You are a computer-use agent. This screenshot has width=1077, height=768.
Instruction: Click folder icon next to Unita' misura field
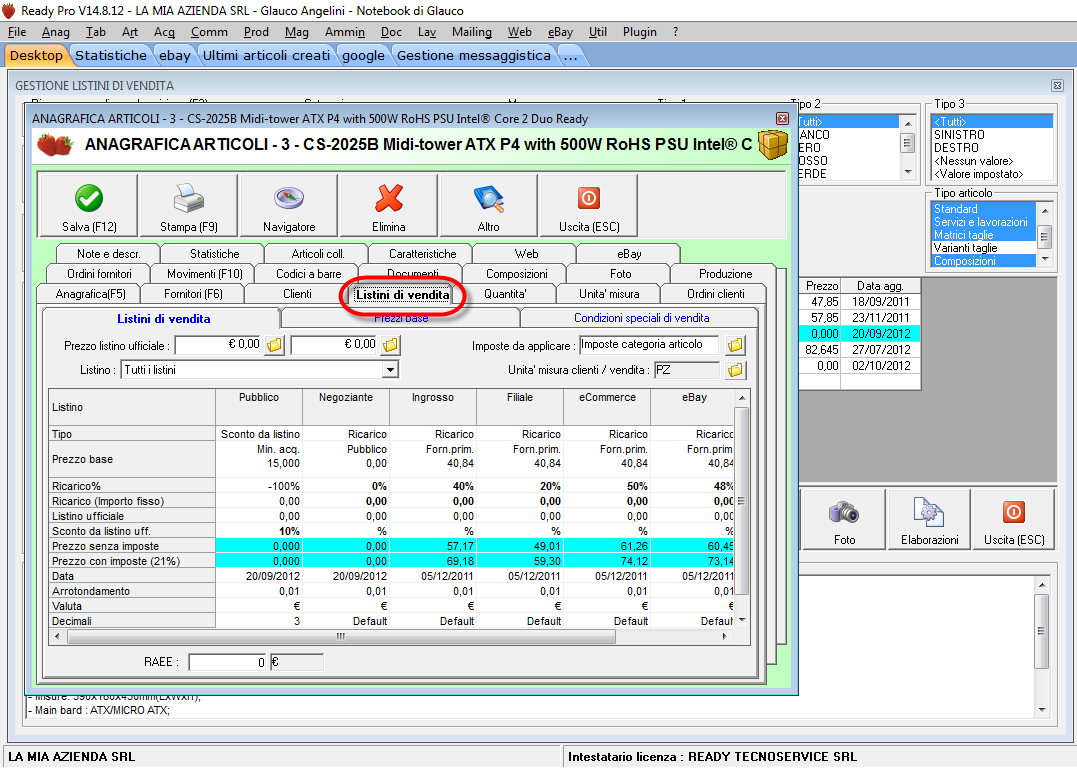735,370
